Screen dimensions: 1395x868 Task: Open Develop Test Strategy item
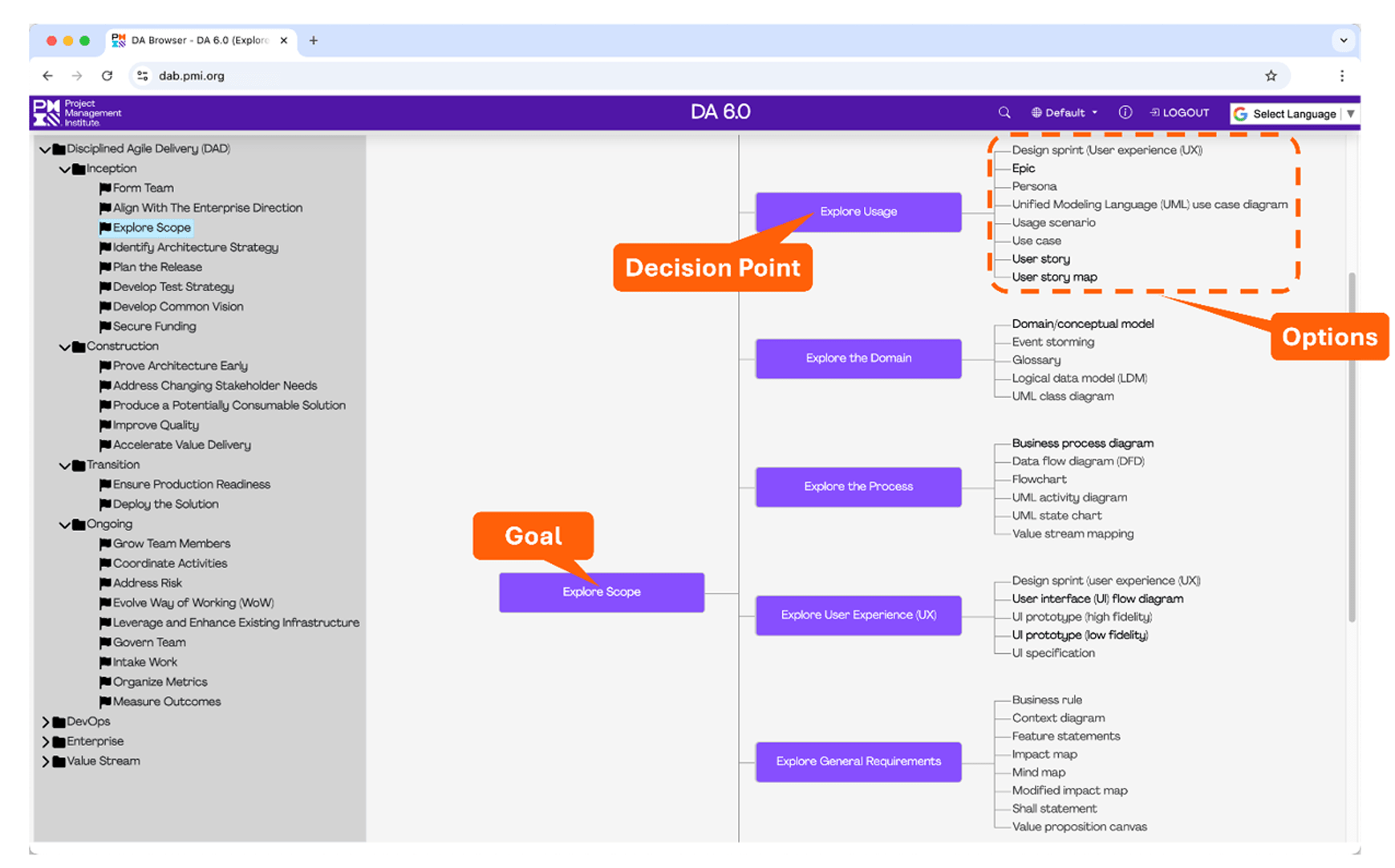(x=173, y=287)
